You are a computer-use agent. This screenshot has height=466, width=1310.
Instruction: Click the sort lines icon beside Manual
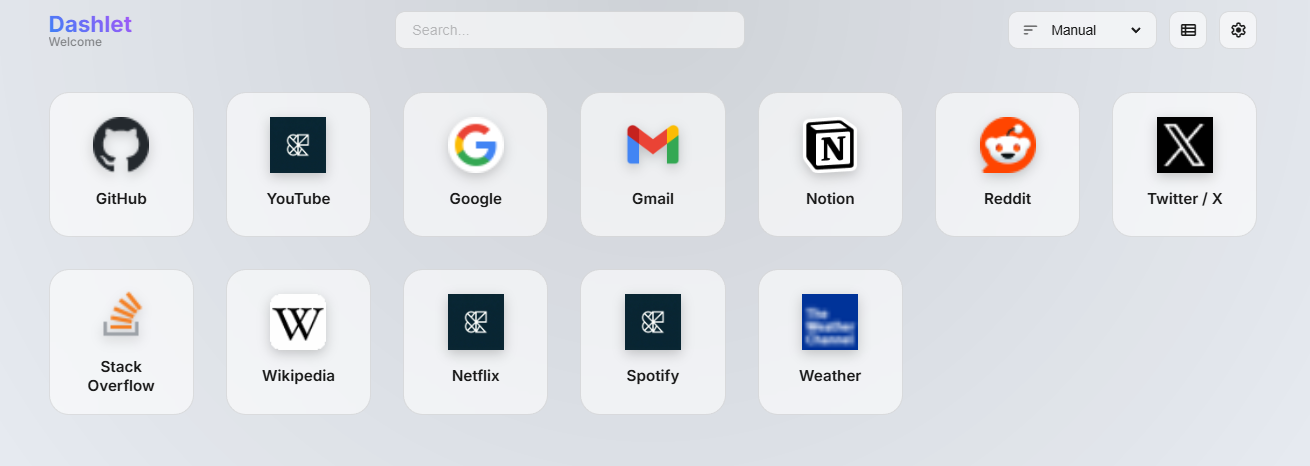tap(1030, 30)
